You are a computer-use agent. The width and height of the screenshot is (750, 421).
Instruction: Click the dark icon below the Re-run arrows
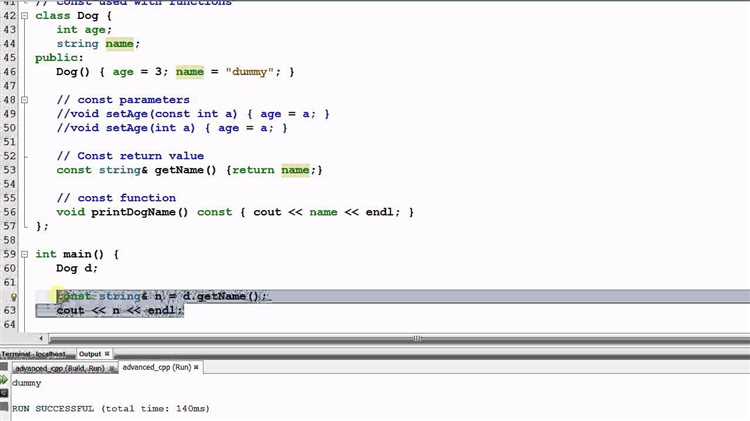[x=4, y=393]
